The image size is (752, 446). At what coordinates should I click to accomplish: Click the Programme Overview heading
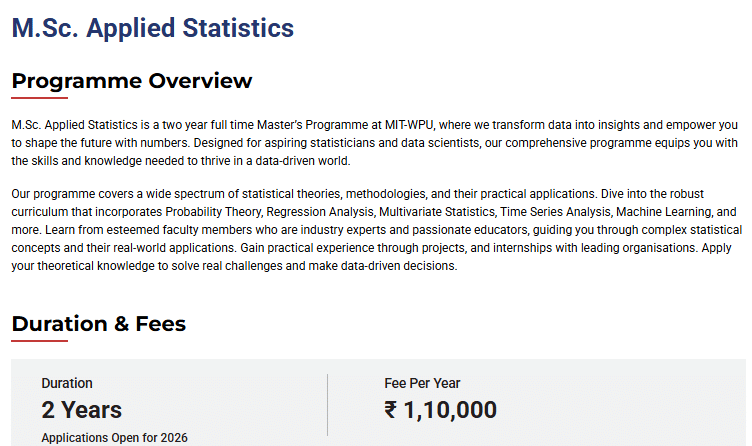pos(132,81)
